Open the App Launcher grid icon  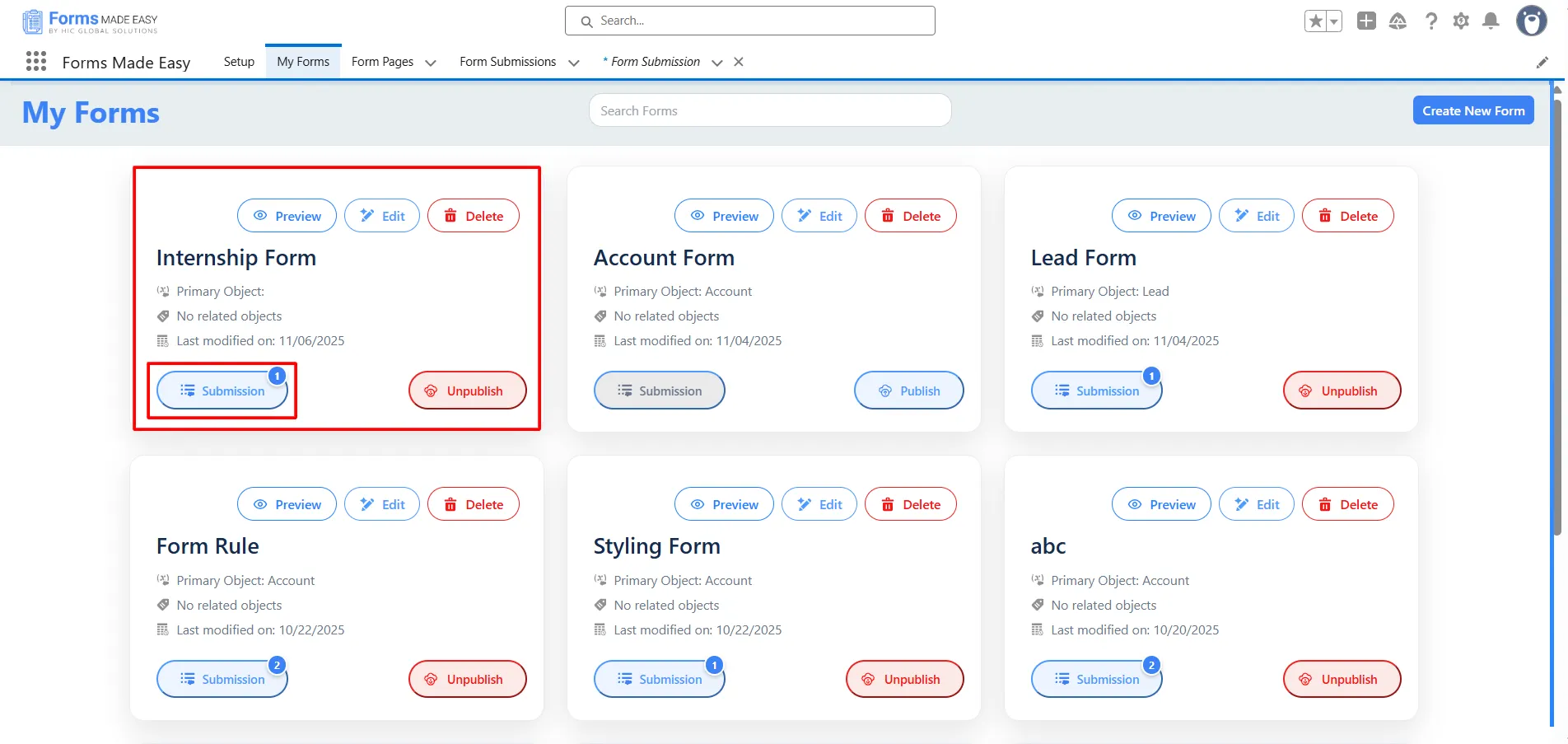[x=35, y=61]
